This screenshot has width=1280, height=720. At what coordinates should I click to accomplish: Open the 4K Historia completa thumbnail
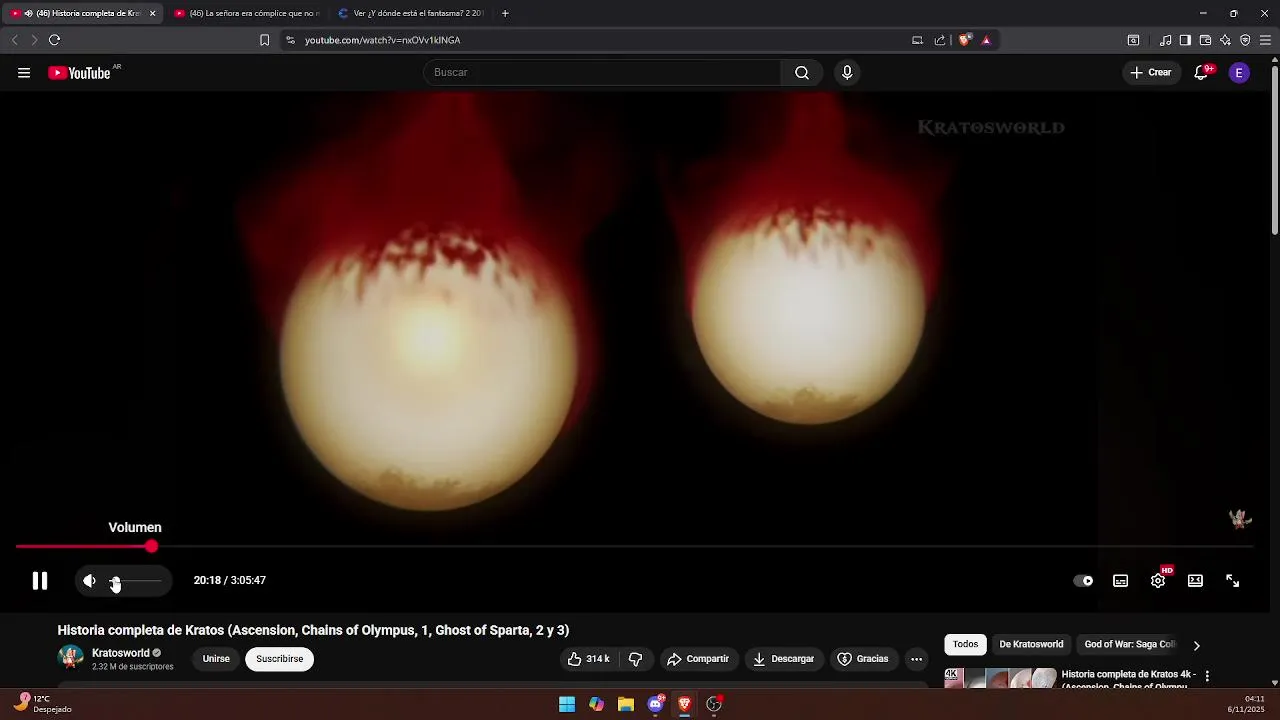[1000, 678]
